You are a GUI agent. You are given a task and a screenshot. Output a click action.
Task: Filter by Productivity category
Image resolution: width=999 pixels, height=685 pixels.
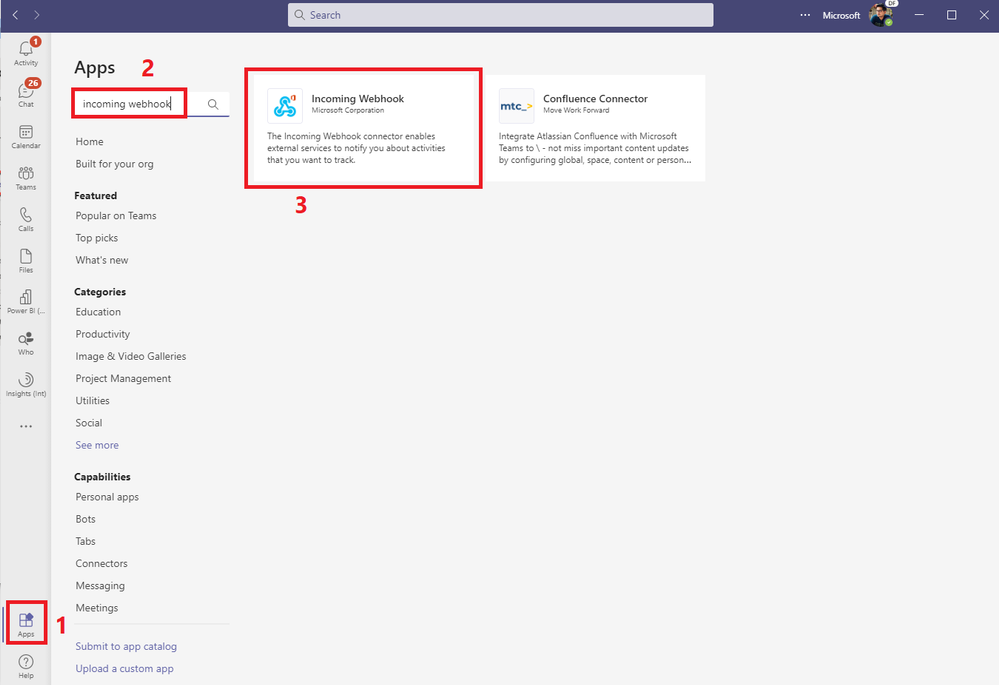(x=103, y=334)
